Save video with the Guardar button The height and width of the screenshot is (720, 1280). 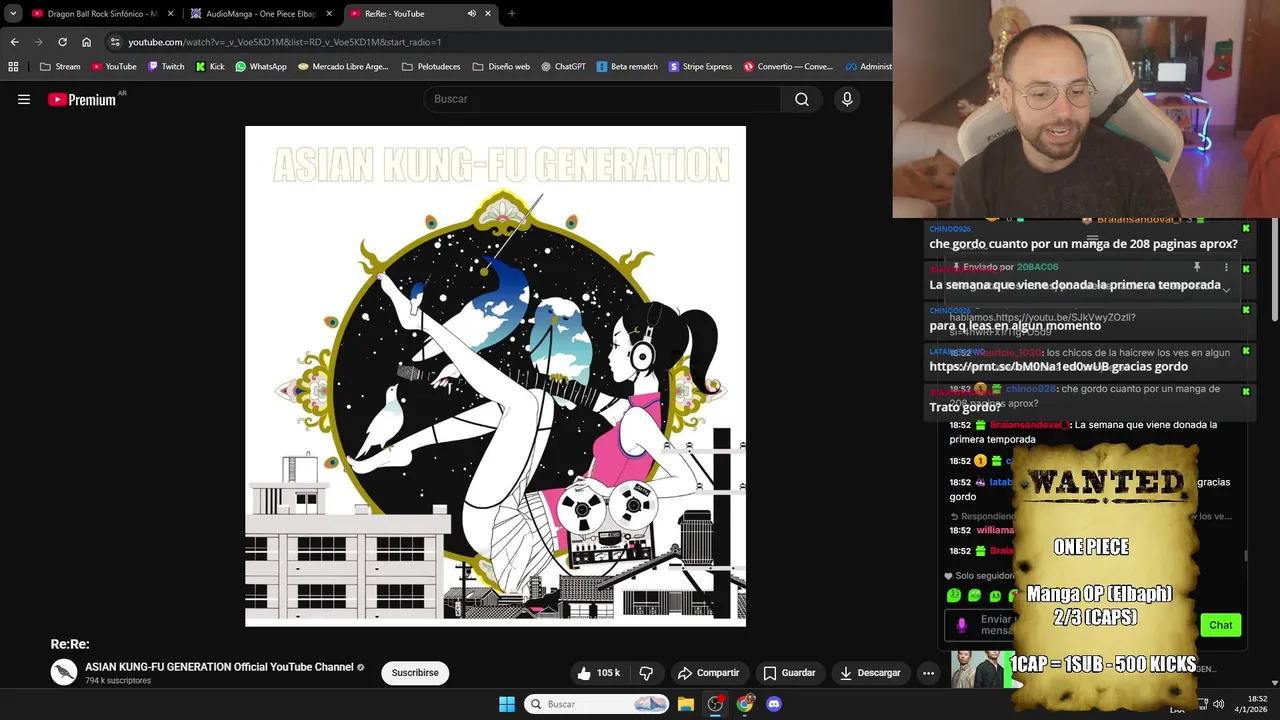(x=789, y=673)
